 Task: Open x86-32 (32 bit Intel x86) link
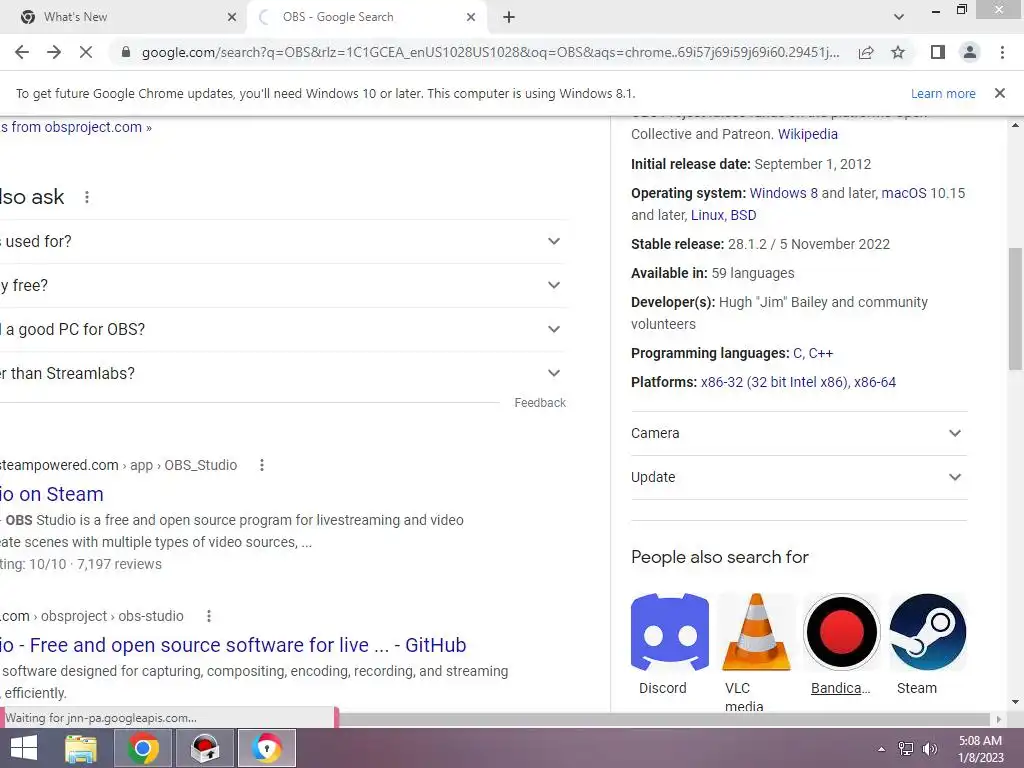point(775,382)
